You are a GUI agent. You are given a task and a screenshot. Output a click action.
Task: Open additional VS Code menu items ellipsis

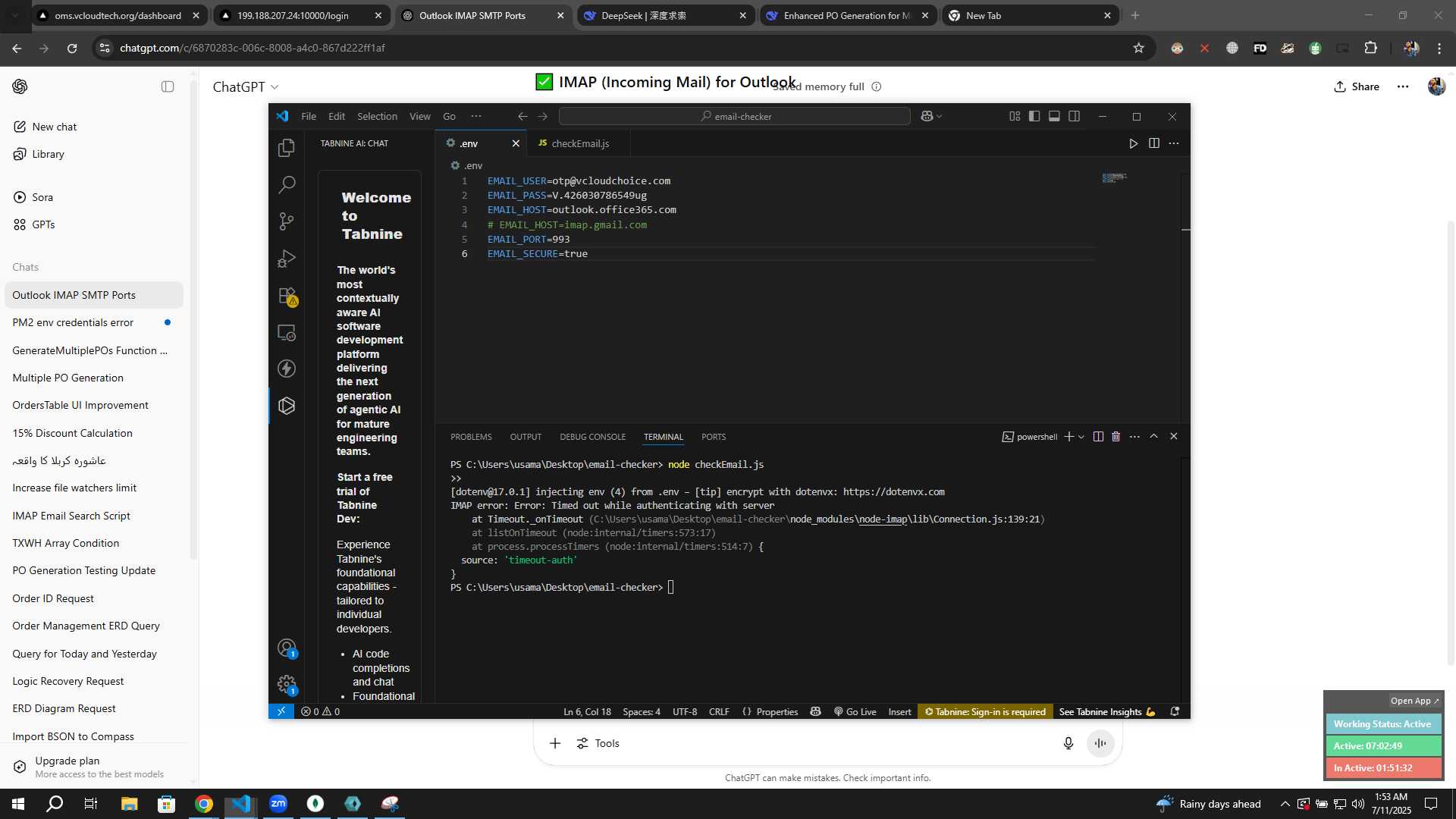(x=476, y=116)
